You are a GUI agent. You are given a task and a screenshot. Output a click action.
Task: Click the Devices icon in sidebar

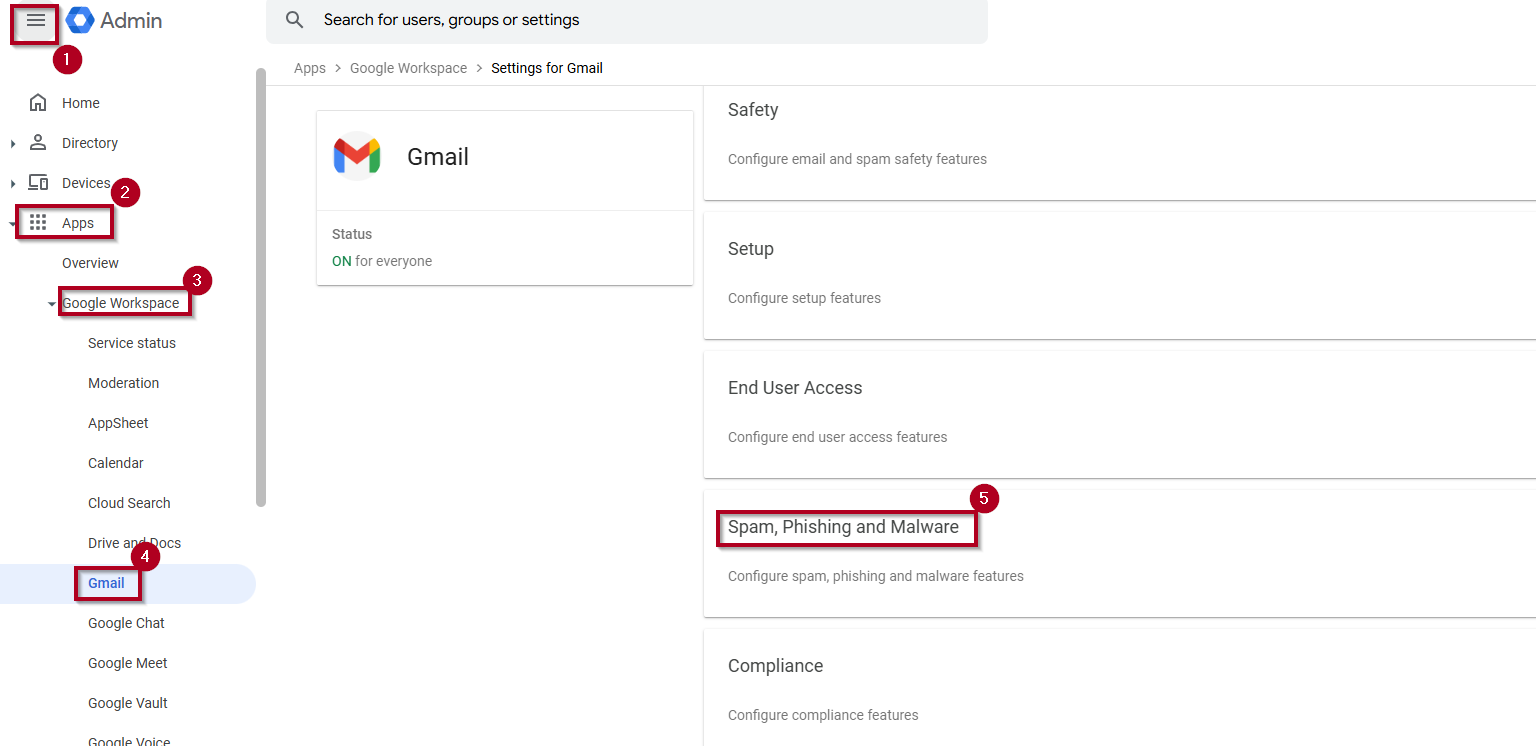tap(38, 183)
